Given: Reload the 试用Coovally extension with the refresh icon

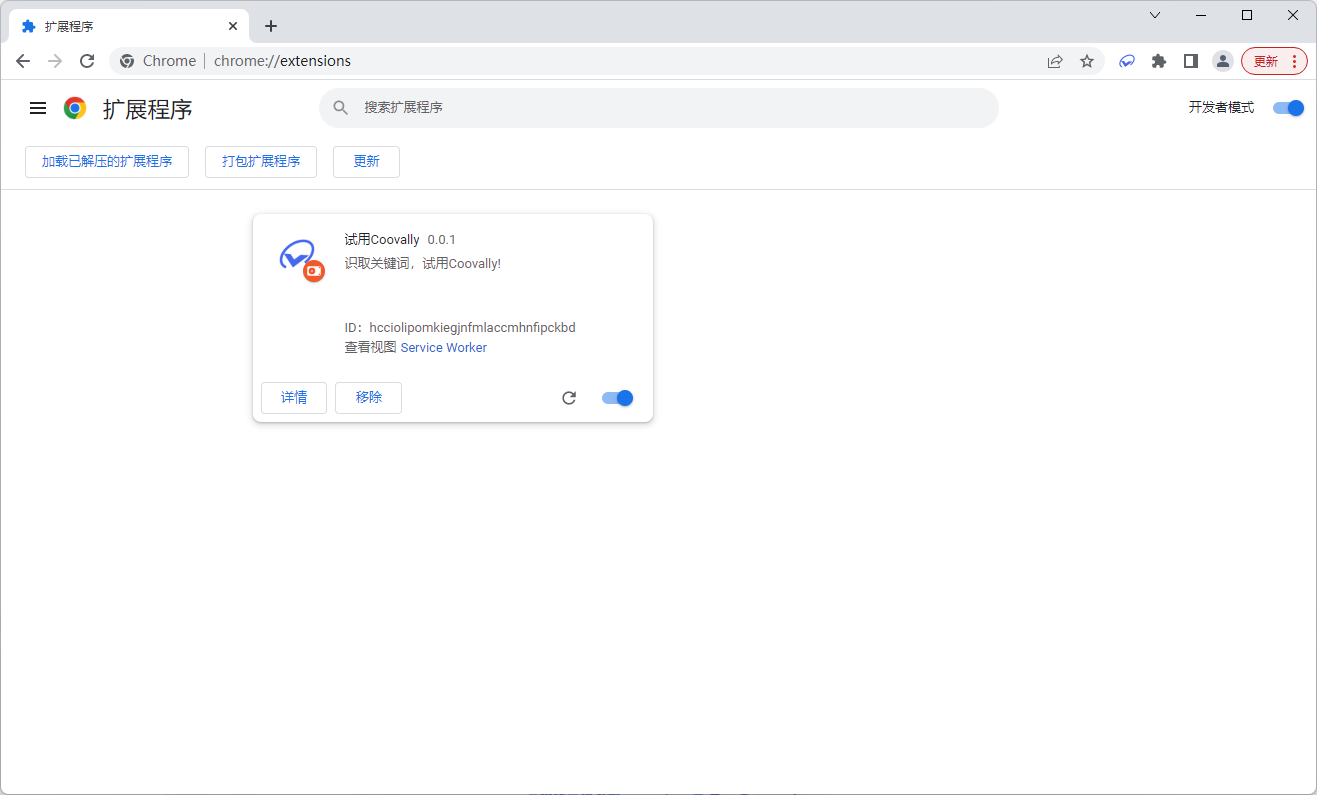Looking at the screenshot, I should [569, 398].
